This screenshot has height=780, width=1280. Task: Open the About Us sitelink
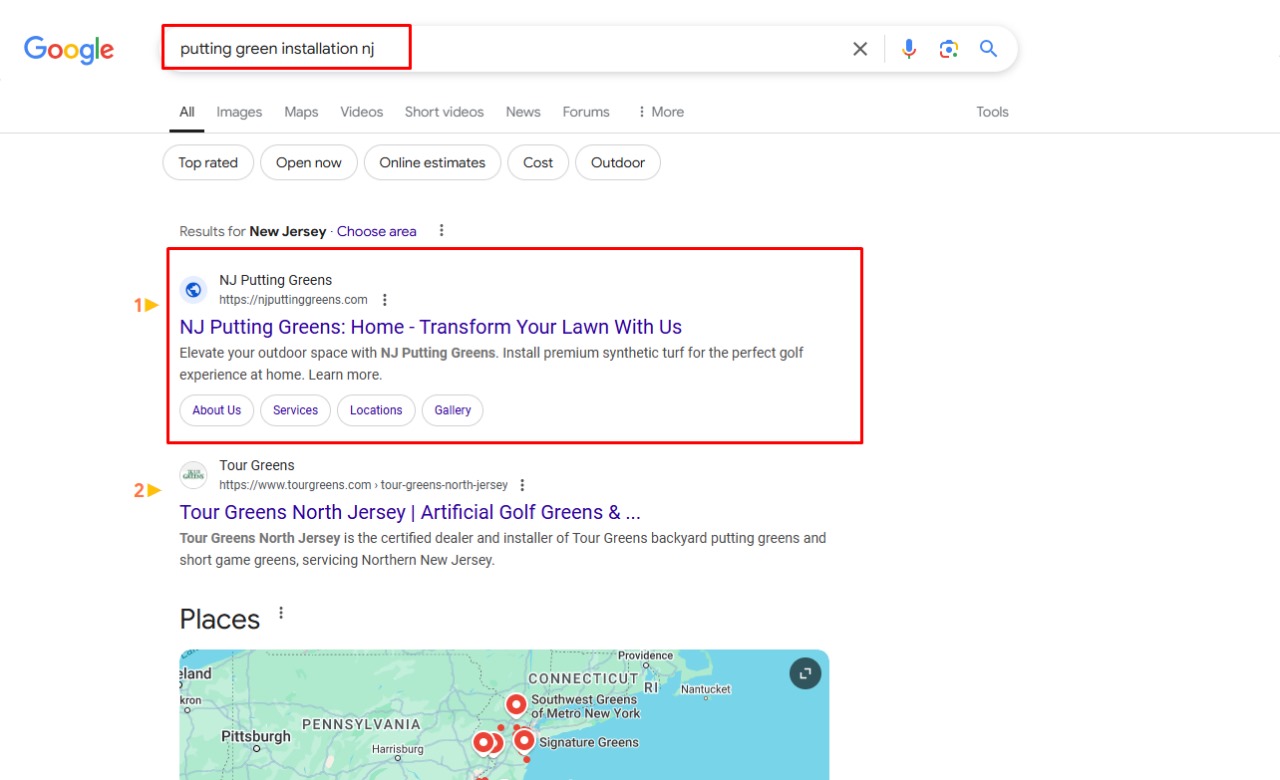point(217,410)
